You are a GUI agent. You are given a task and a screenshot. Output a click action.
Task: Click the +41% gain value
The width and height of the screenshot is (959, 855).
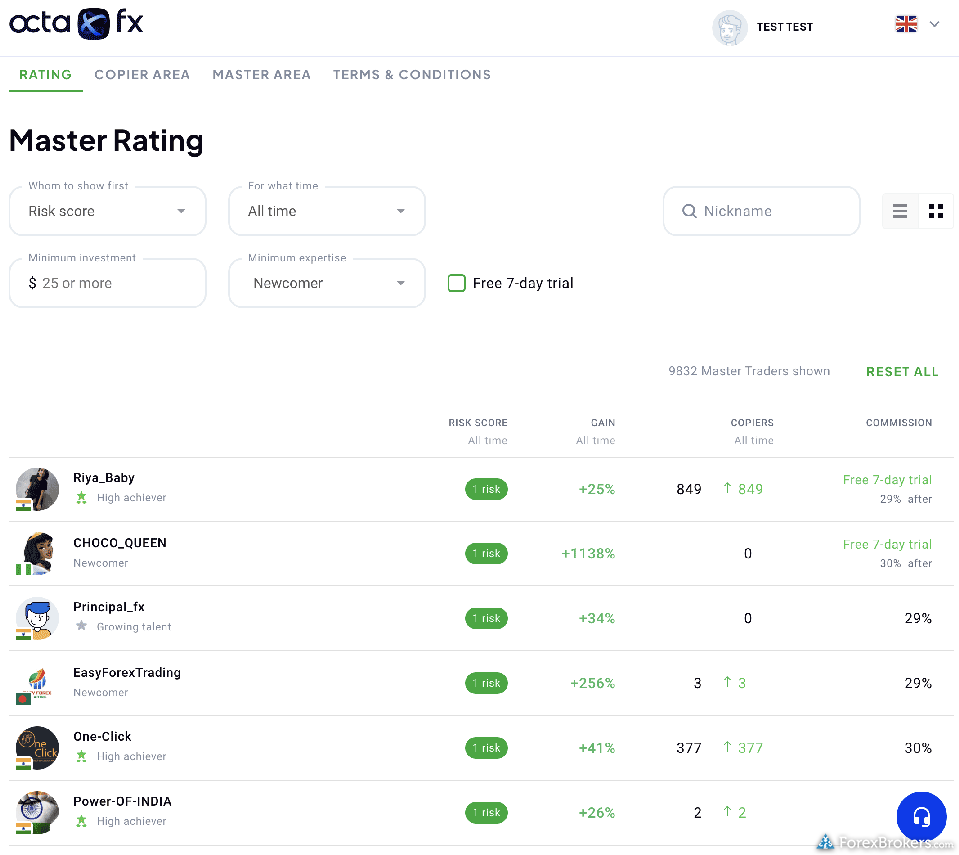[x=596, y=748]
